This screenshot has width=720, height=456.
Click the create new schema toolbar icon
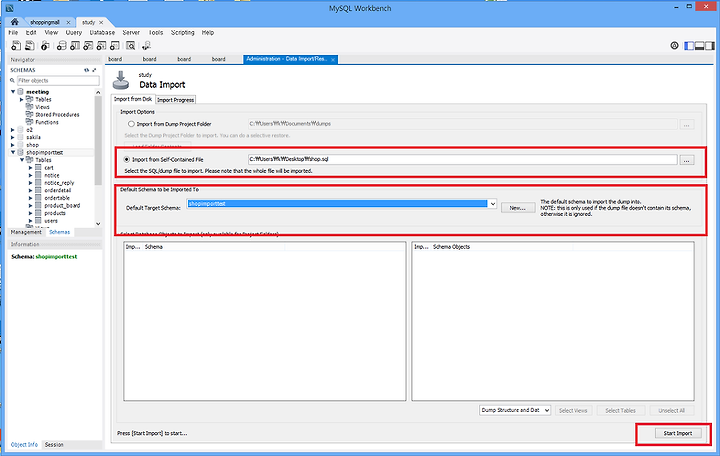(x=61, y=45)
